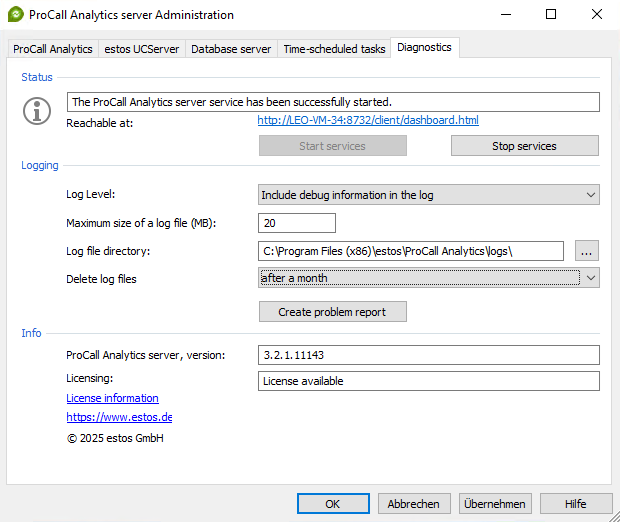Click into the log file directory field
Viewport: 620px width, 522px height.
[410, 251]
